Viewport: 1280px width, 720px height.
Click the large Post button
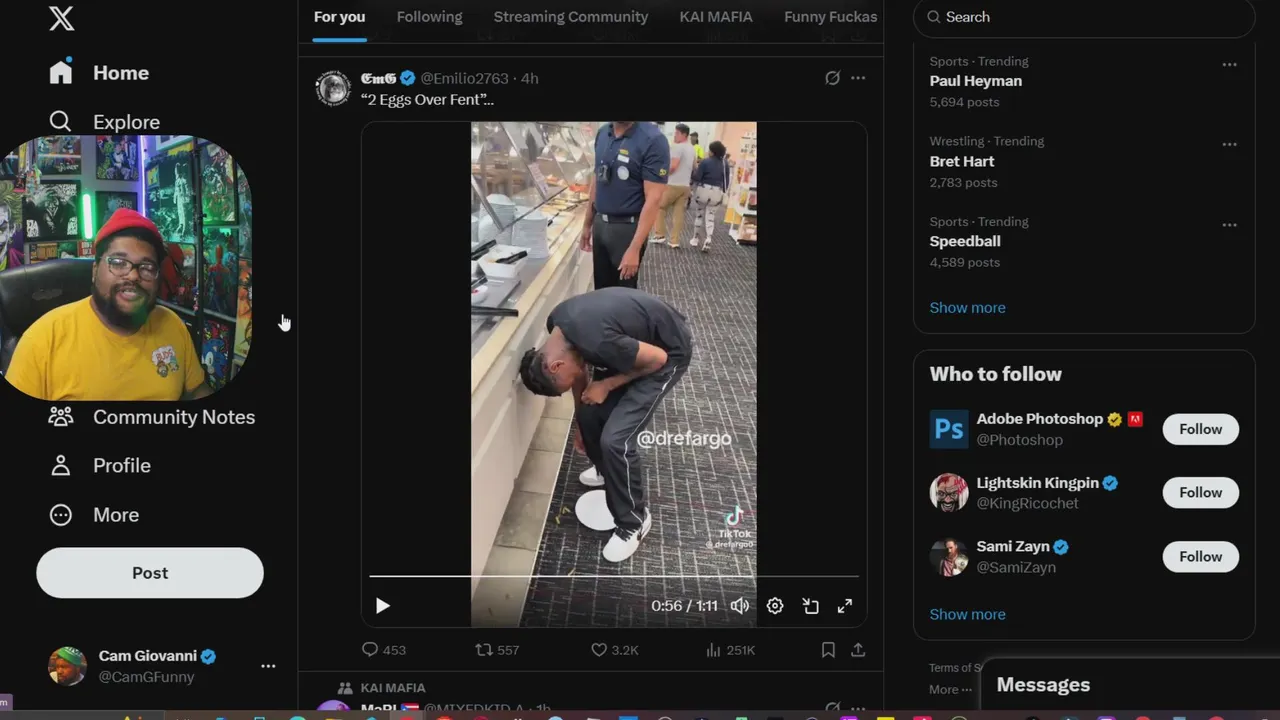pyautogui.click(x=150, y=573)
